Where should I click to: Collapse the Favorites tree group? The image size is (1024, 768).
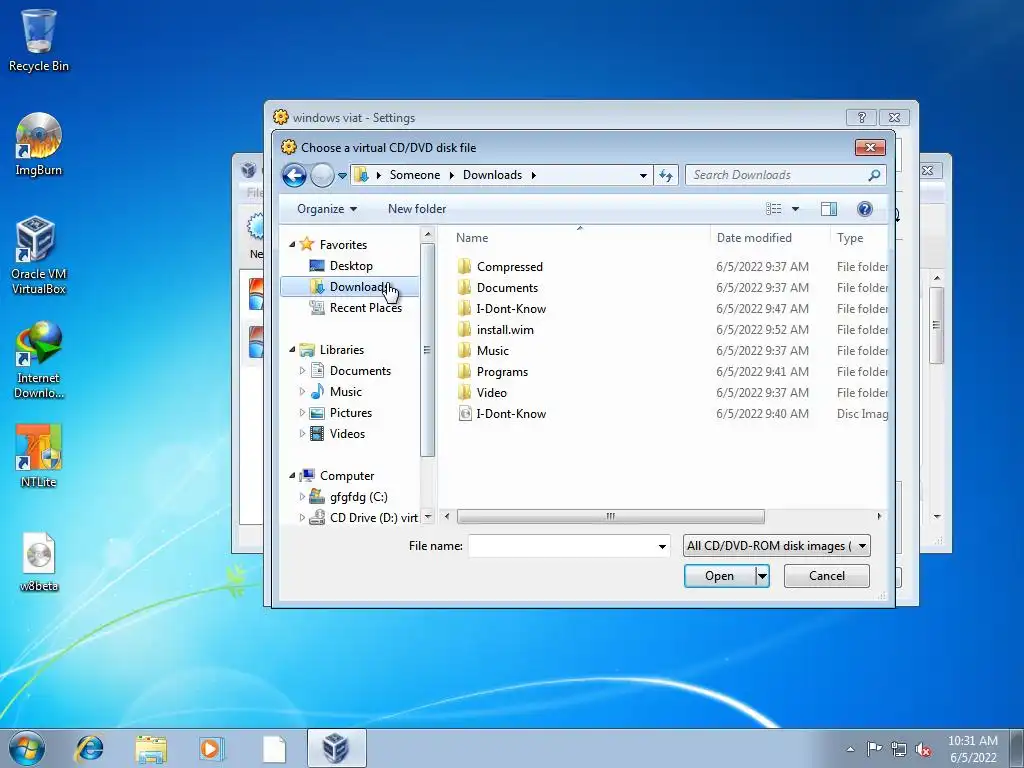tap(292, 244)
